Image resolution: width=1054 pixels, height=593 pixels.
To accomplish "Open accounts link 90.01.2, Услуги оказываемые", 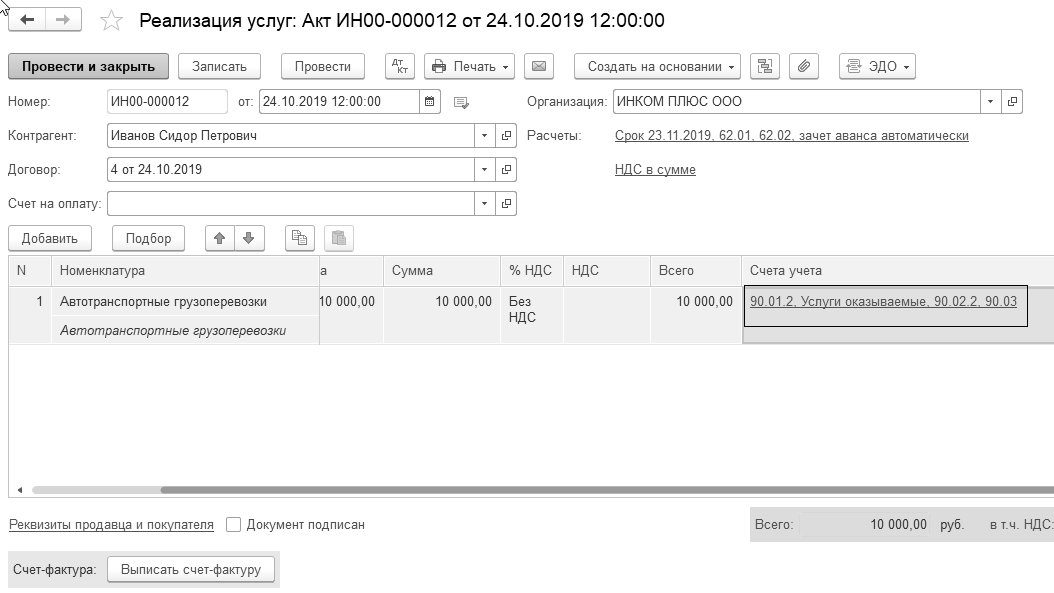I will [883, 301].
